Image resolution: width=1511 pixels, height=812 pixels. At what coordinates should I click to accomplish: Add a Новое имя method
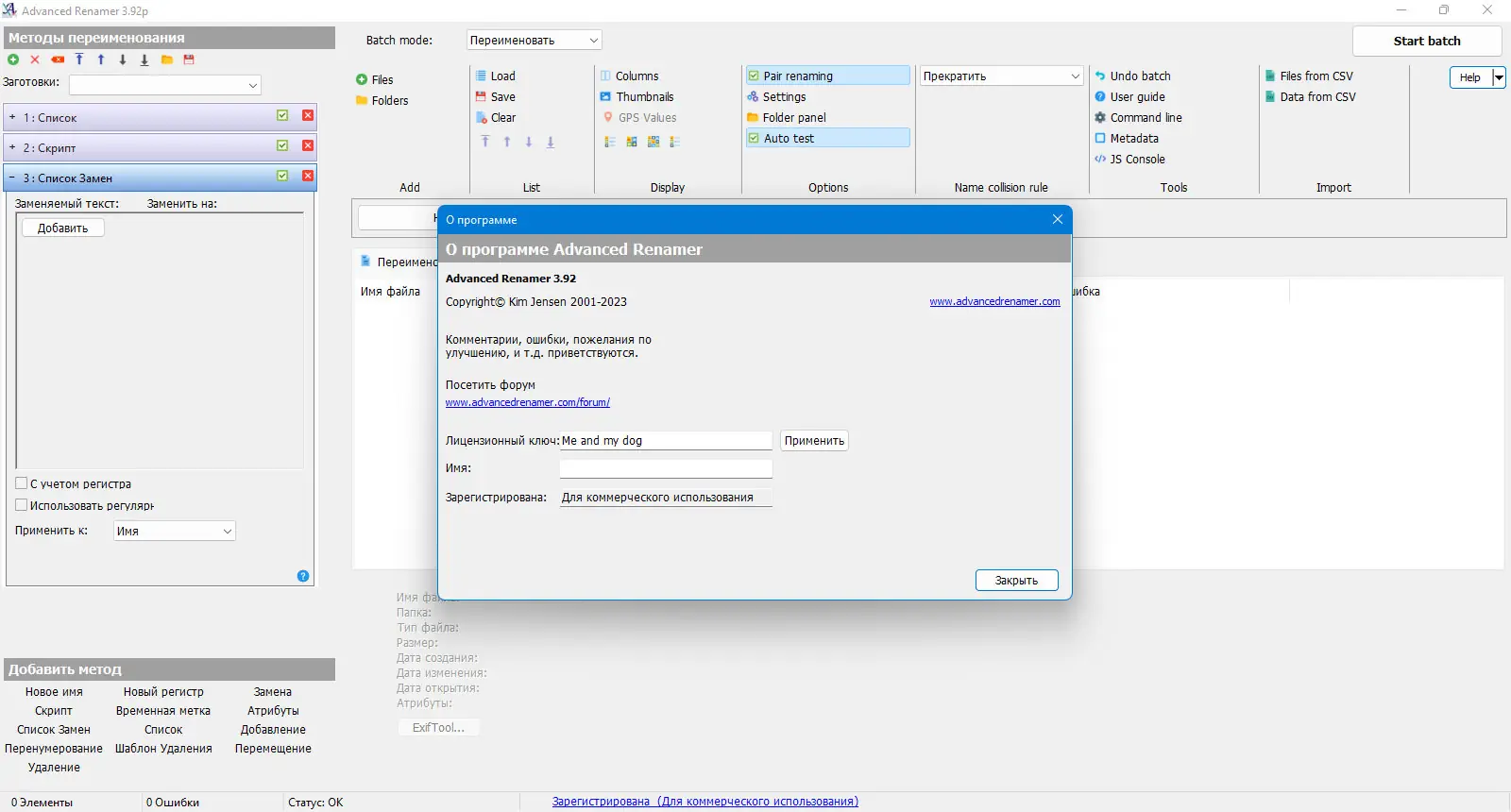(x=54, y=692)
